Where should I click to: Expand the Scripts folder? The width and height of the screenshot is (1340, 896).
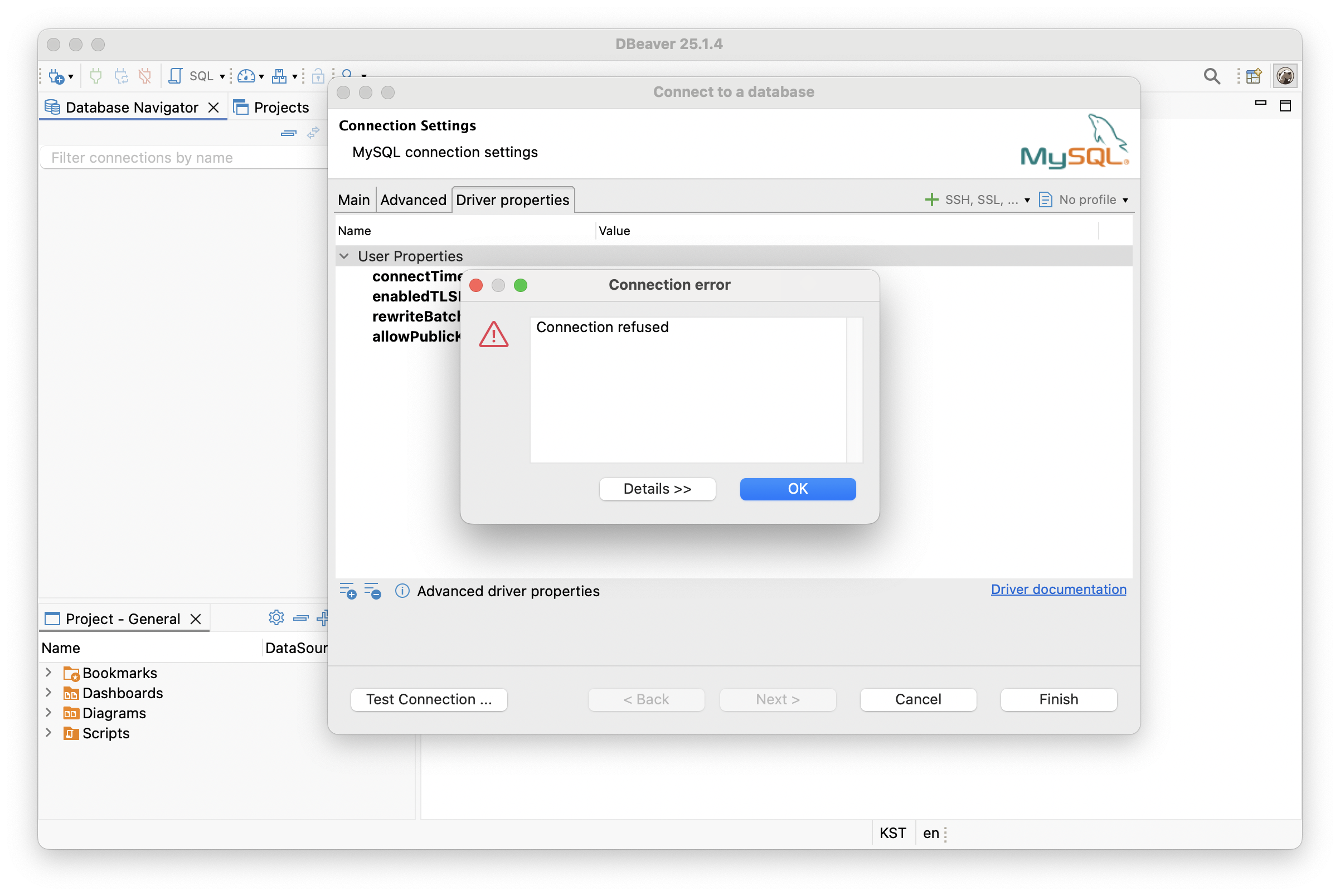(x=49, y=733)
